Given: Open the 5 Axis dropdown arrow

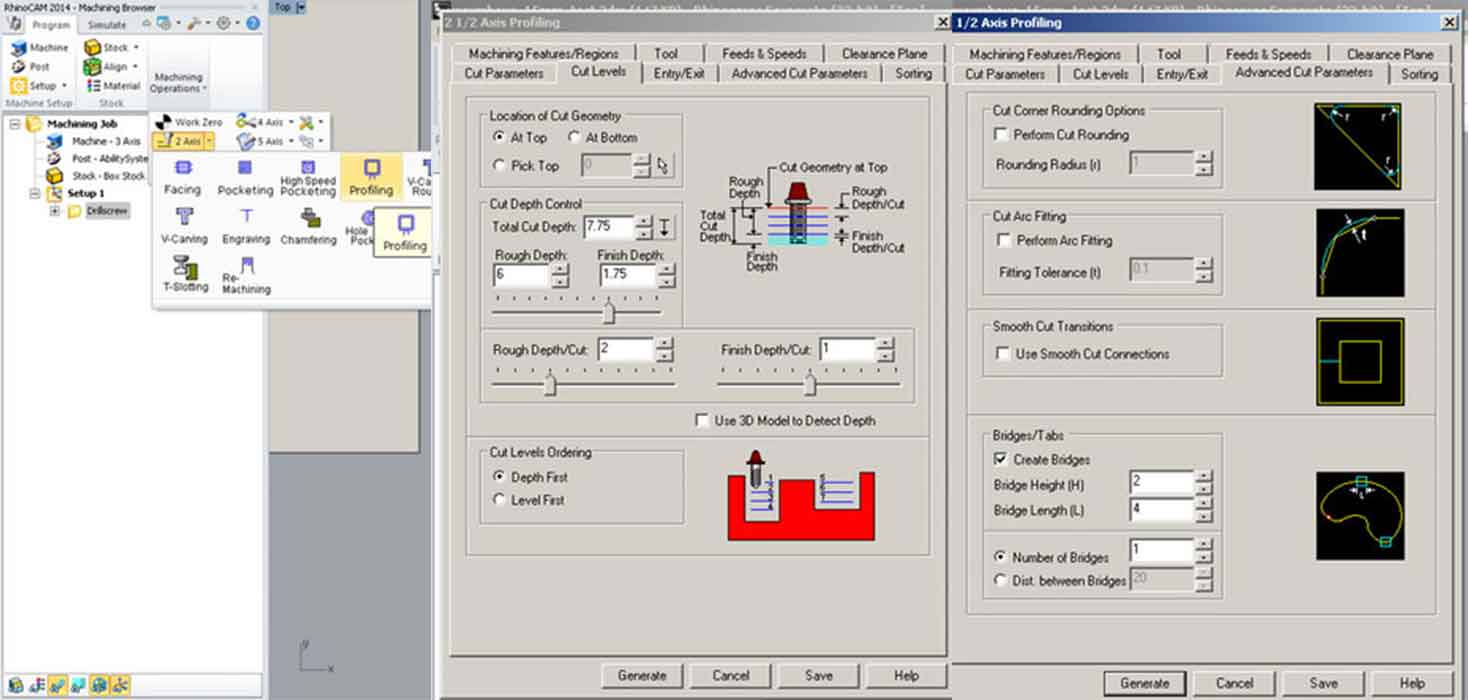Looking at the screenshot, I should pyautogui.click(x=291, y=142).
